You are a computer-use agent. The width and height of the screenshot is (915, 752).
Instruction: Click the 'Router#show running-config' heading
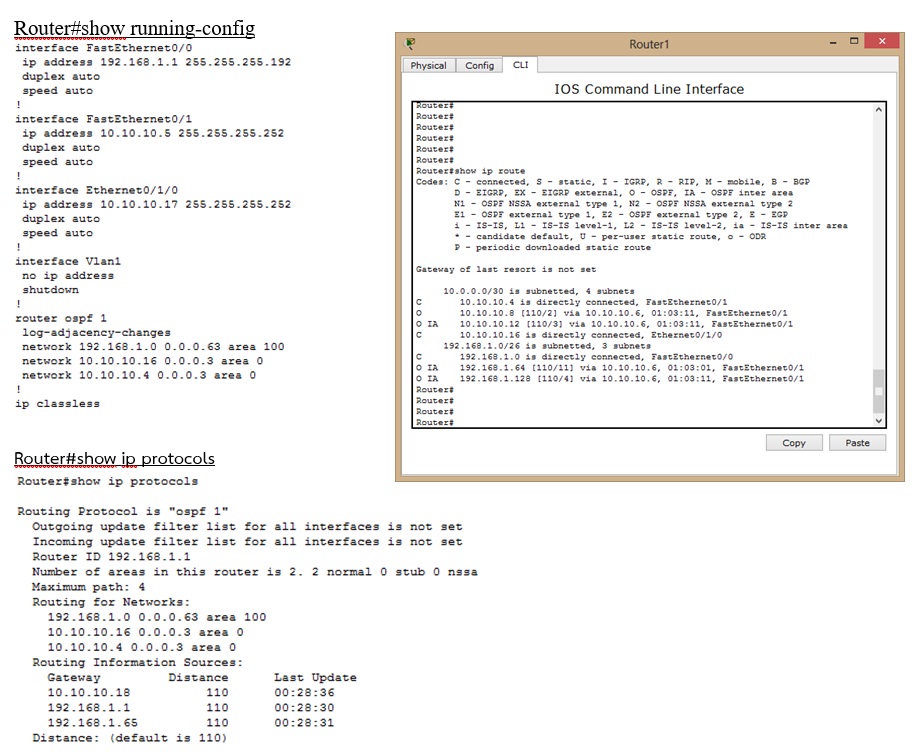click(x=134, y=28)
